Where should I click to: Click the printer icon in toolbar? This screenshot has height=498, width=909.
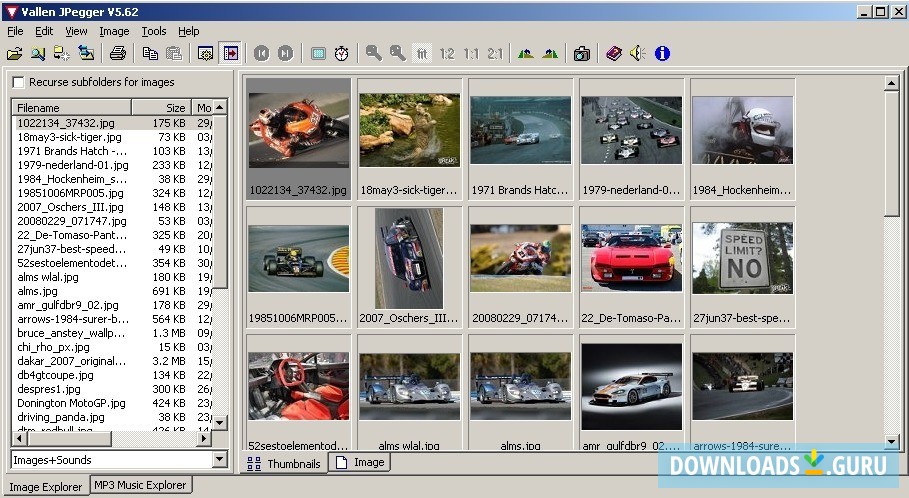pyautogui.click(x=118, y=53)
